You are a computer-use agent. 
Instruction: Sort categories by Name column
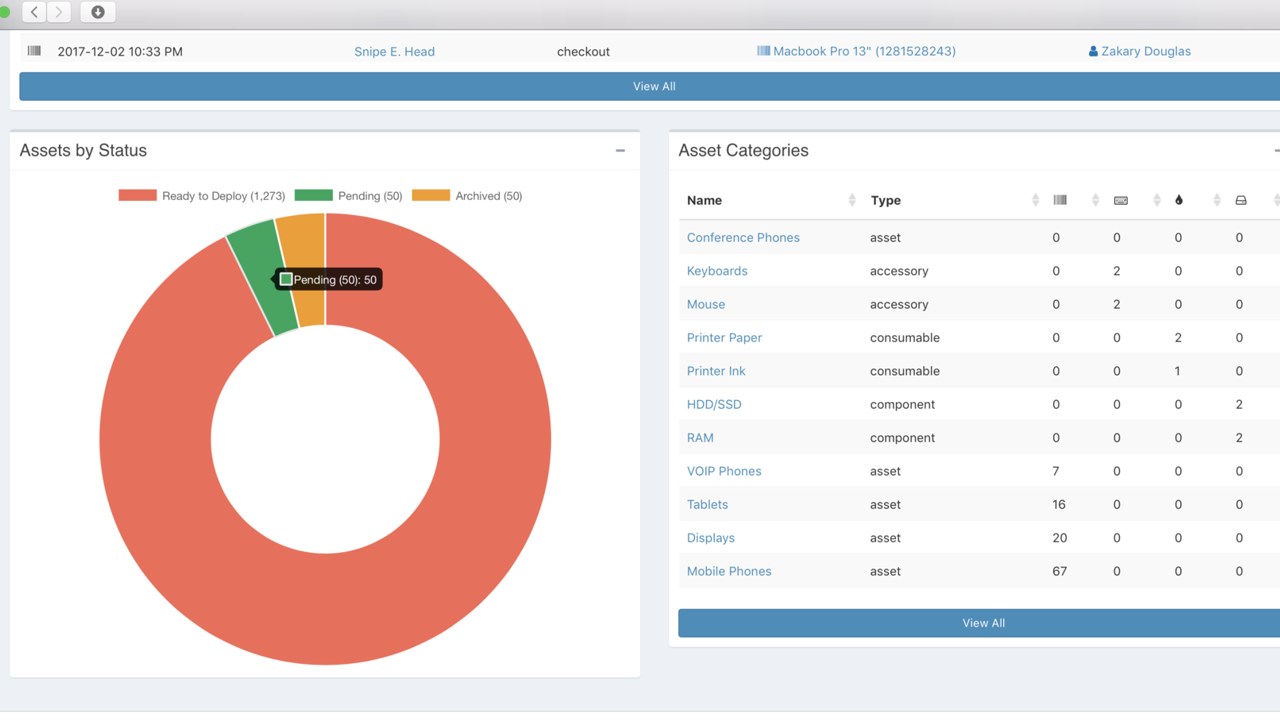[704, 200]
